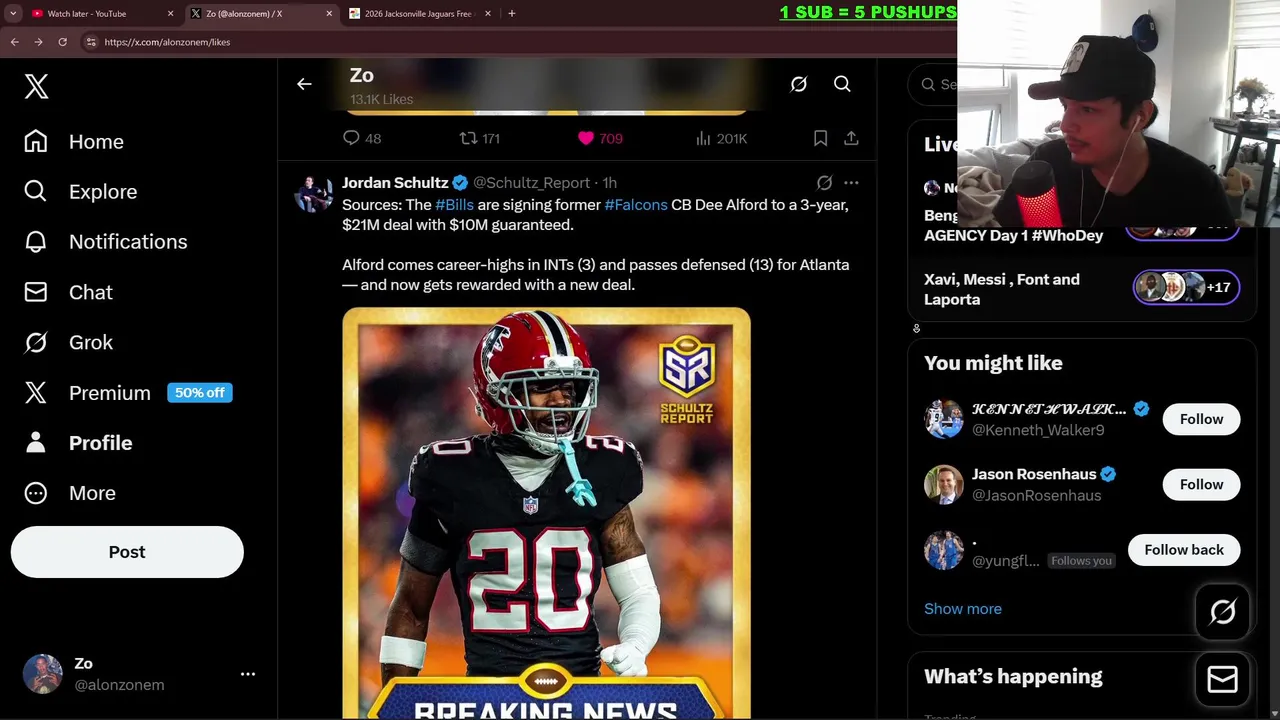Open floating messages envelope button
Viewport: 1280px width, 720px height.
(1222, 680)
